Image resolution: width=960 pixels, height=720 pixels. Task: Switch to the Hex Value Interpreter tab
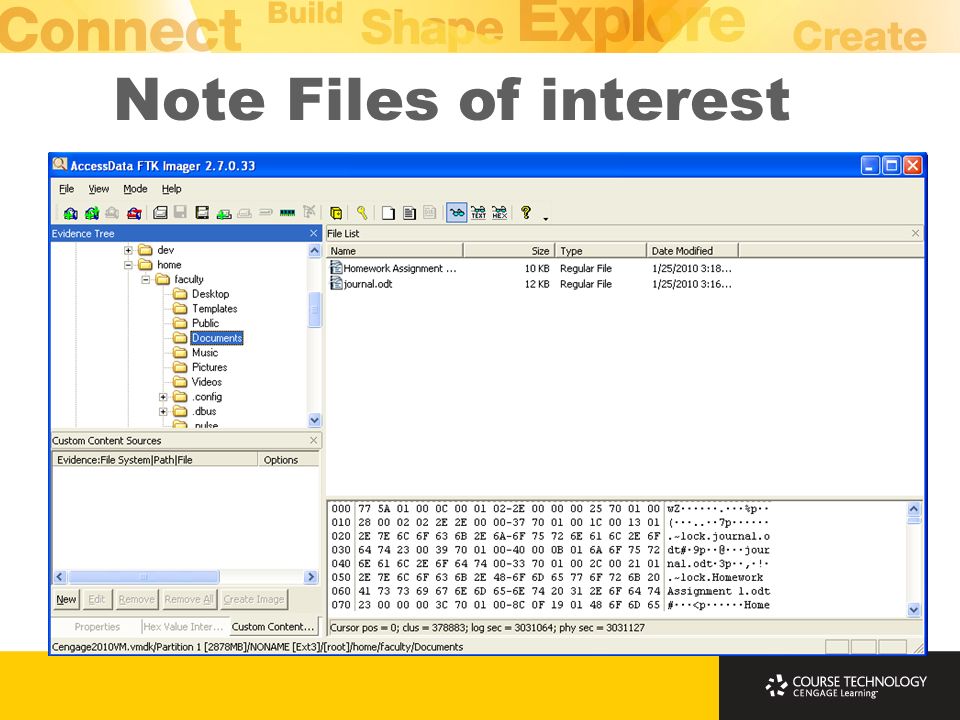[184, 626]
